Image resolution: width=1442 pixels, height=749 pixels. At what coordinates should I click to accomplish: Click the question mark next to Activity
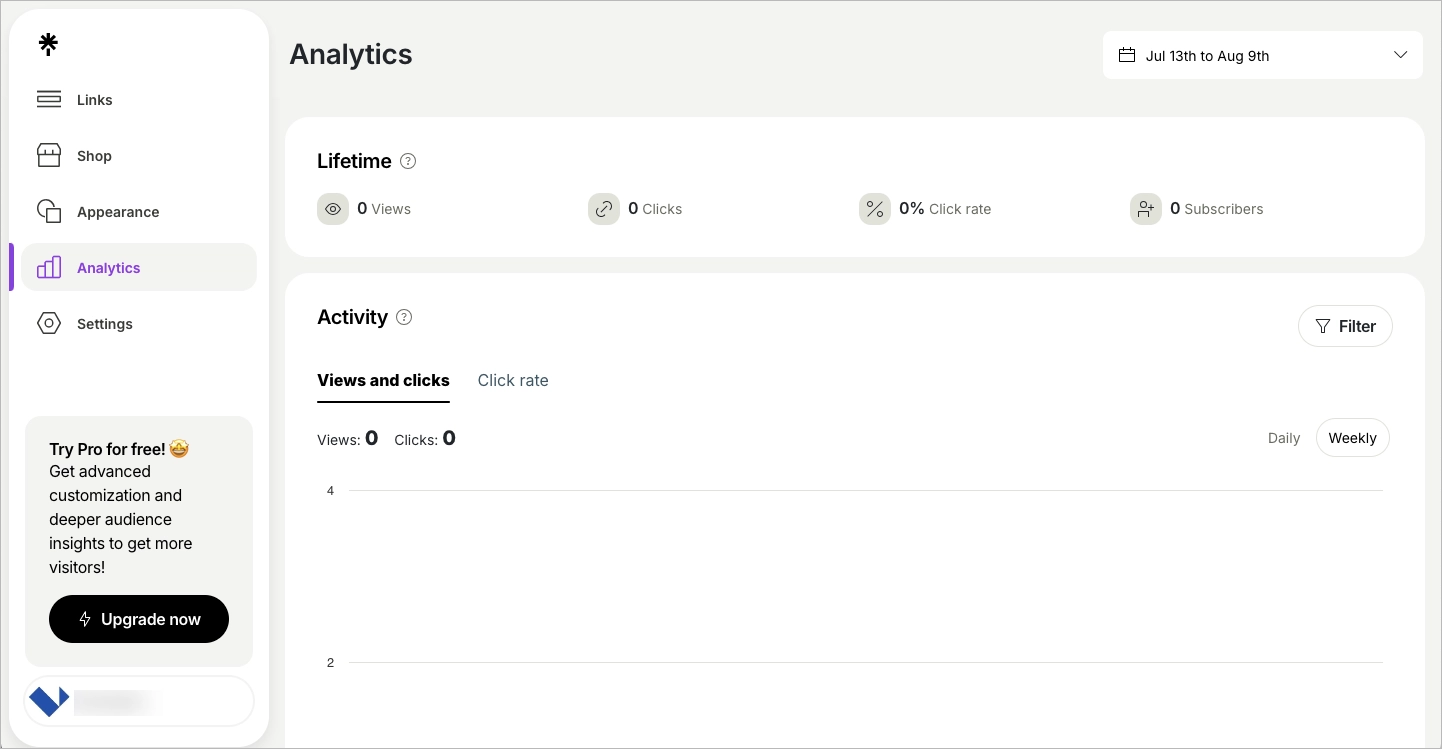[x=404, y=316]
